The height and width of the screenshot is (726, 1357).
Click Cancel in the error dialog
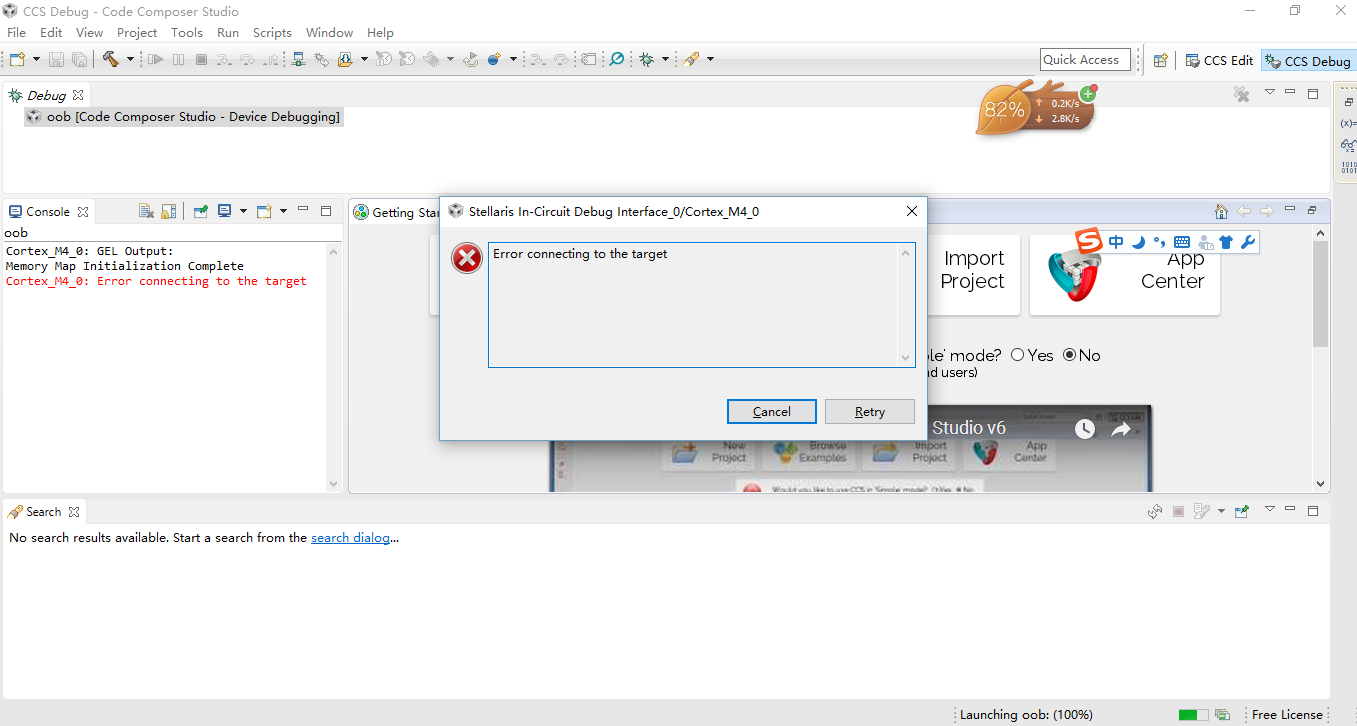click(772, 412)
